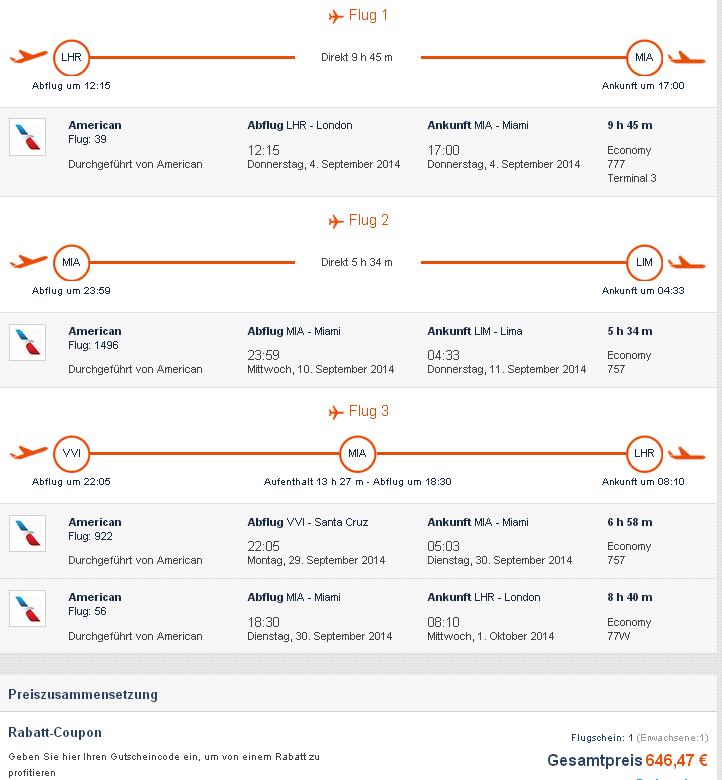This screenshot has height=780, width=722.
Task: Click the Flug 3 heading
Action: click(368, 411)
